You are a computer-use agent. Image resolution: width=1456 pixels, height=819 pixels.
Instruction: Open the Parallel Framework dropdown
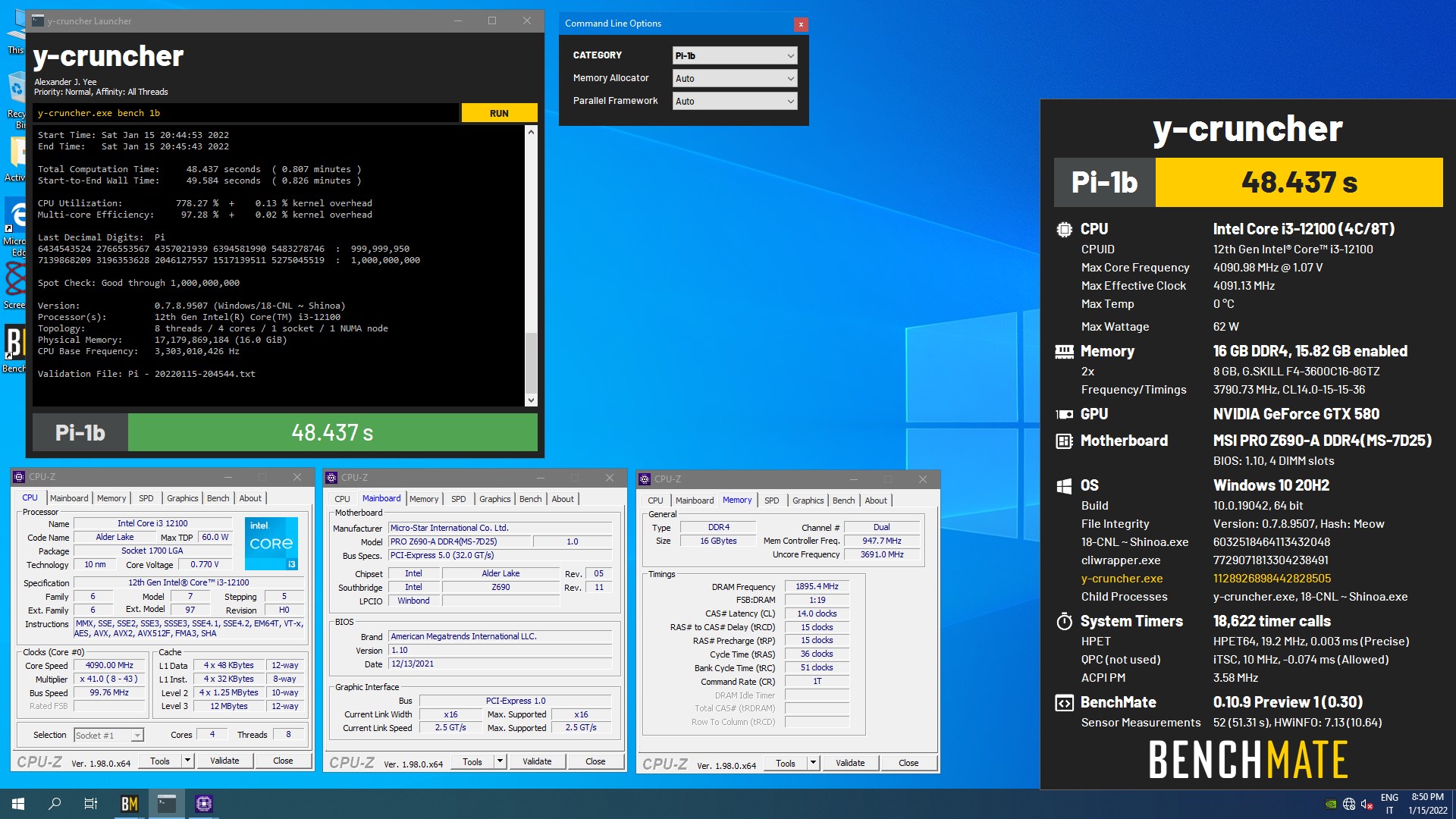[734, 101]
